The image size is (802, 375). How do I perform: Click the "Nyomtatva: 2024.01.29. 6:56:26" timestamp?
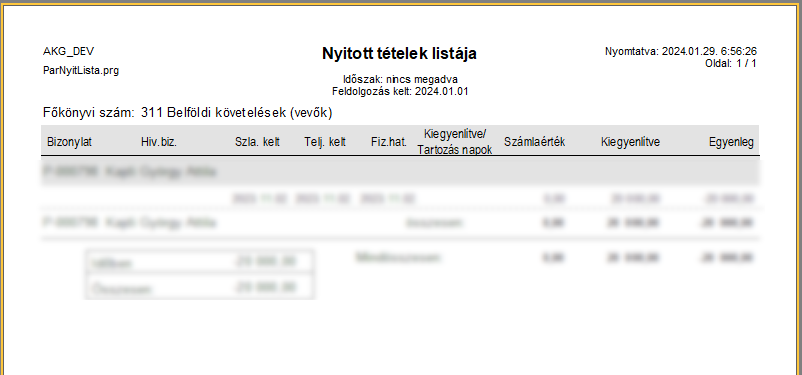[x=681, y=52]
